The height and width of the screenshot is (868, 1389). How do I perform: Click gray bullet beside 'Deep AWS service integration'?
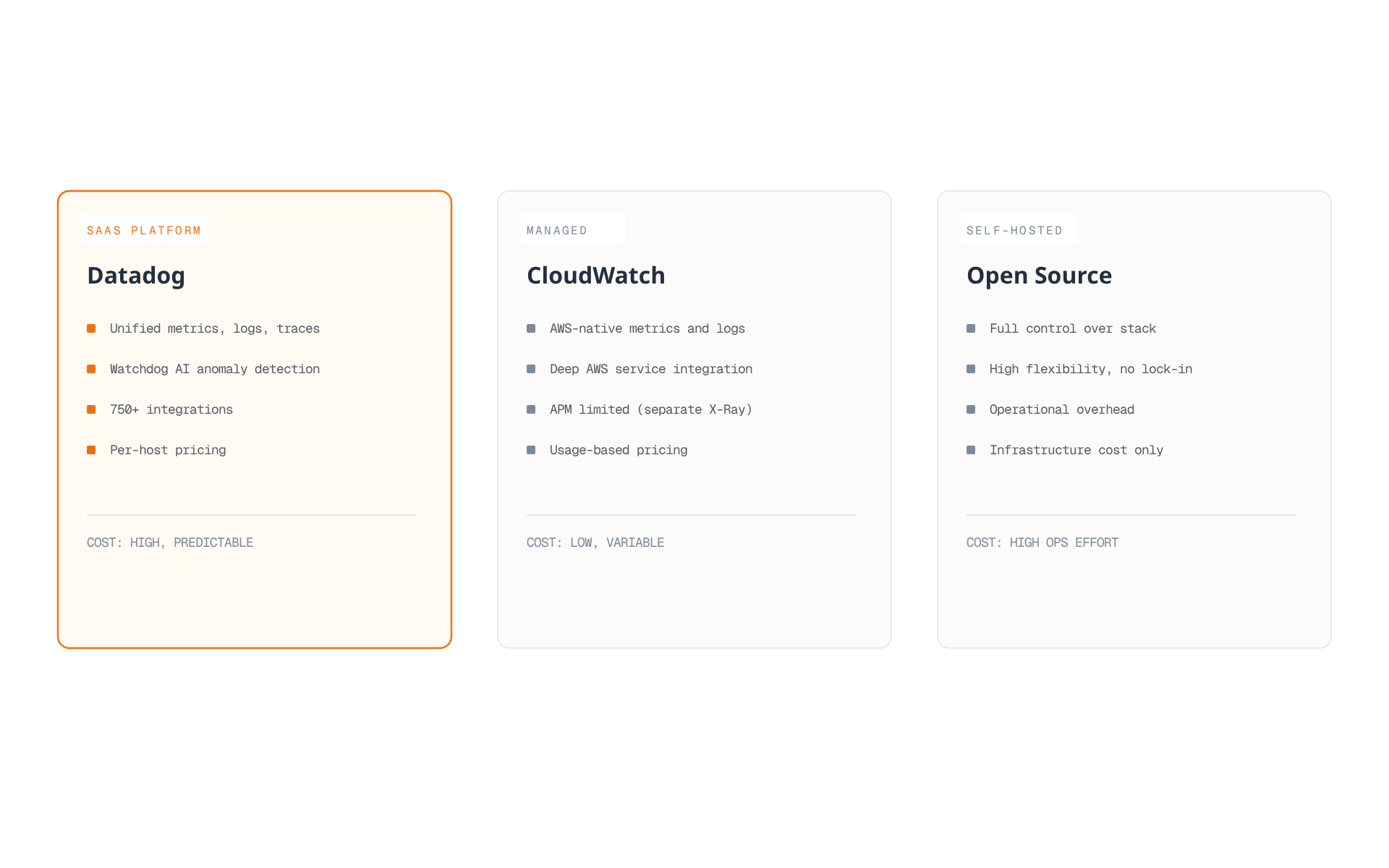coord(531,369)
